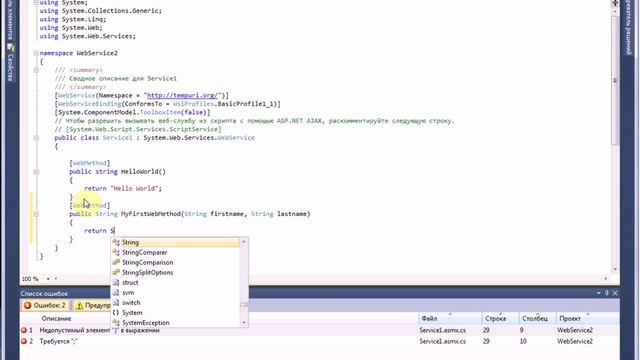
Task: Click the editor vertical scrollbar up arrow
Action: coord(615,11)
